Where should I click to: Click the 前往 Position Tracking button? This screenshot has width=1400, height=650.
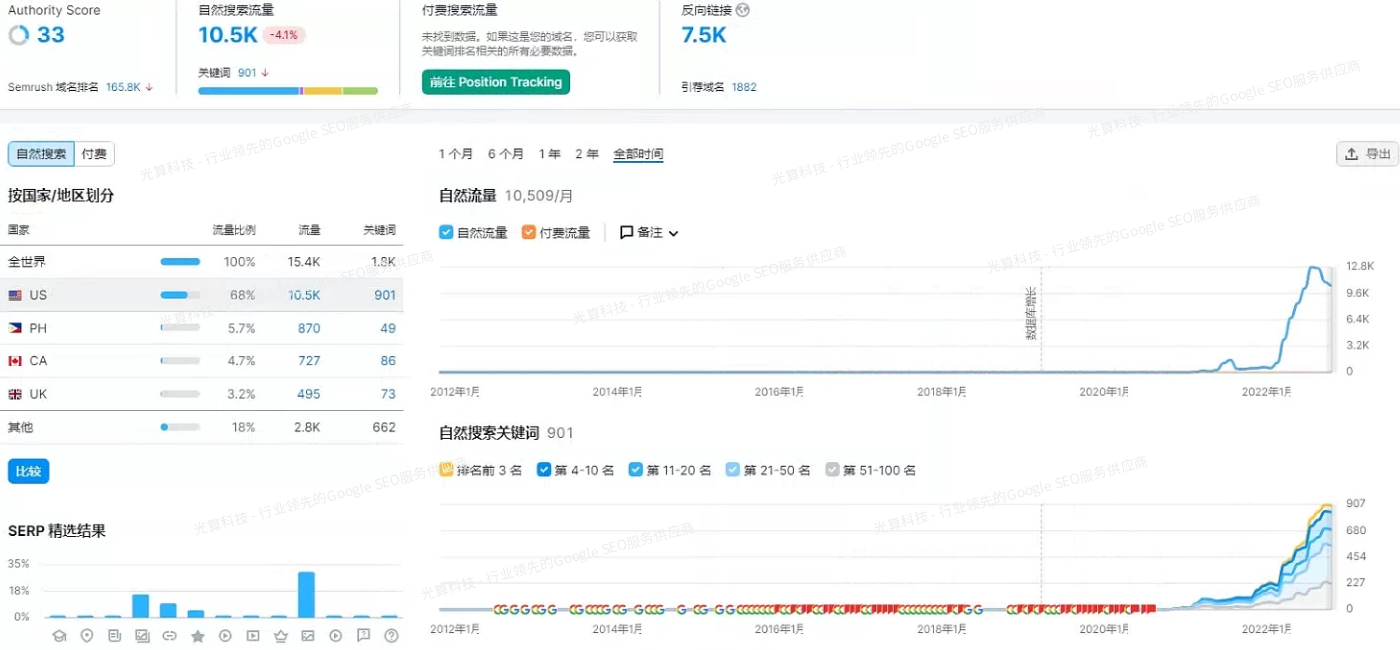(x=495, y=82)
